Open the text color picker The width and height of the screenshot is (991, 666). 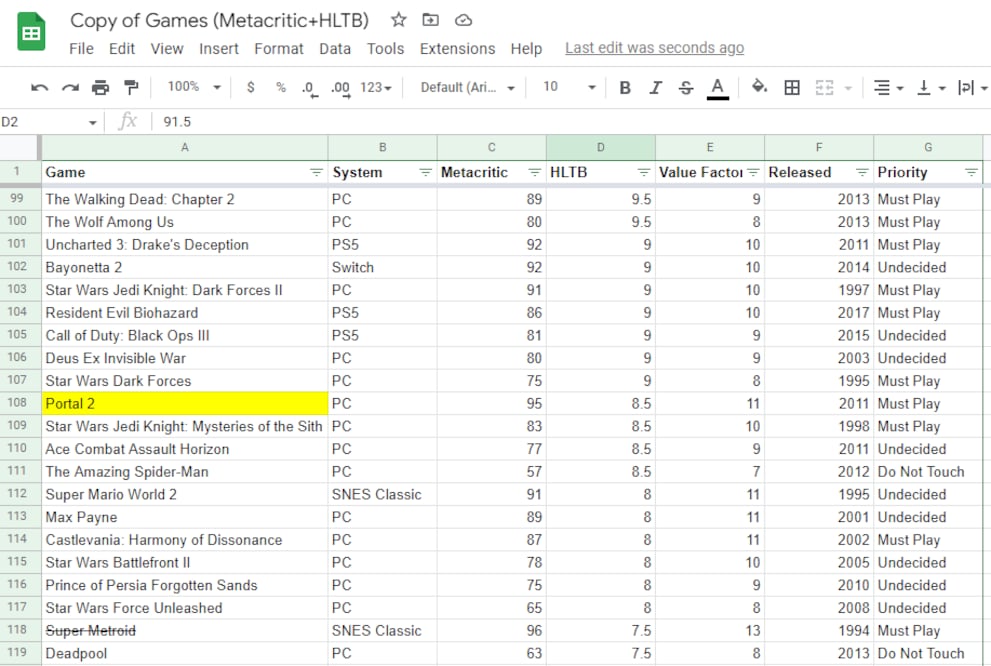pos(717,88)
